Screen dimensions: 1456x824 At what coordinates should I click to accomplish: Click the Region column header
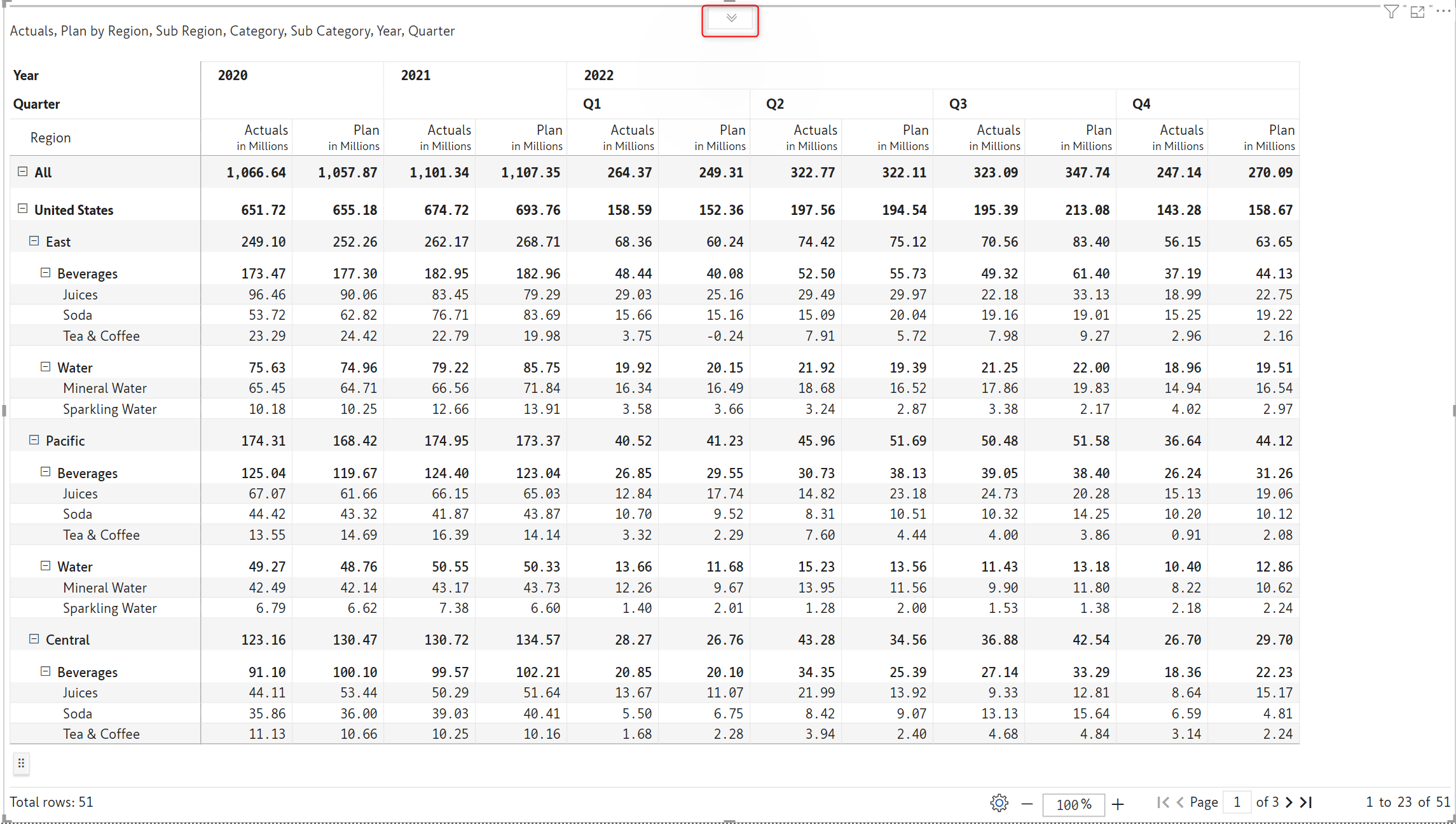[51, 138]
